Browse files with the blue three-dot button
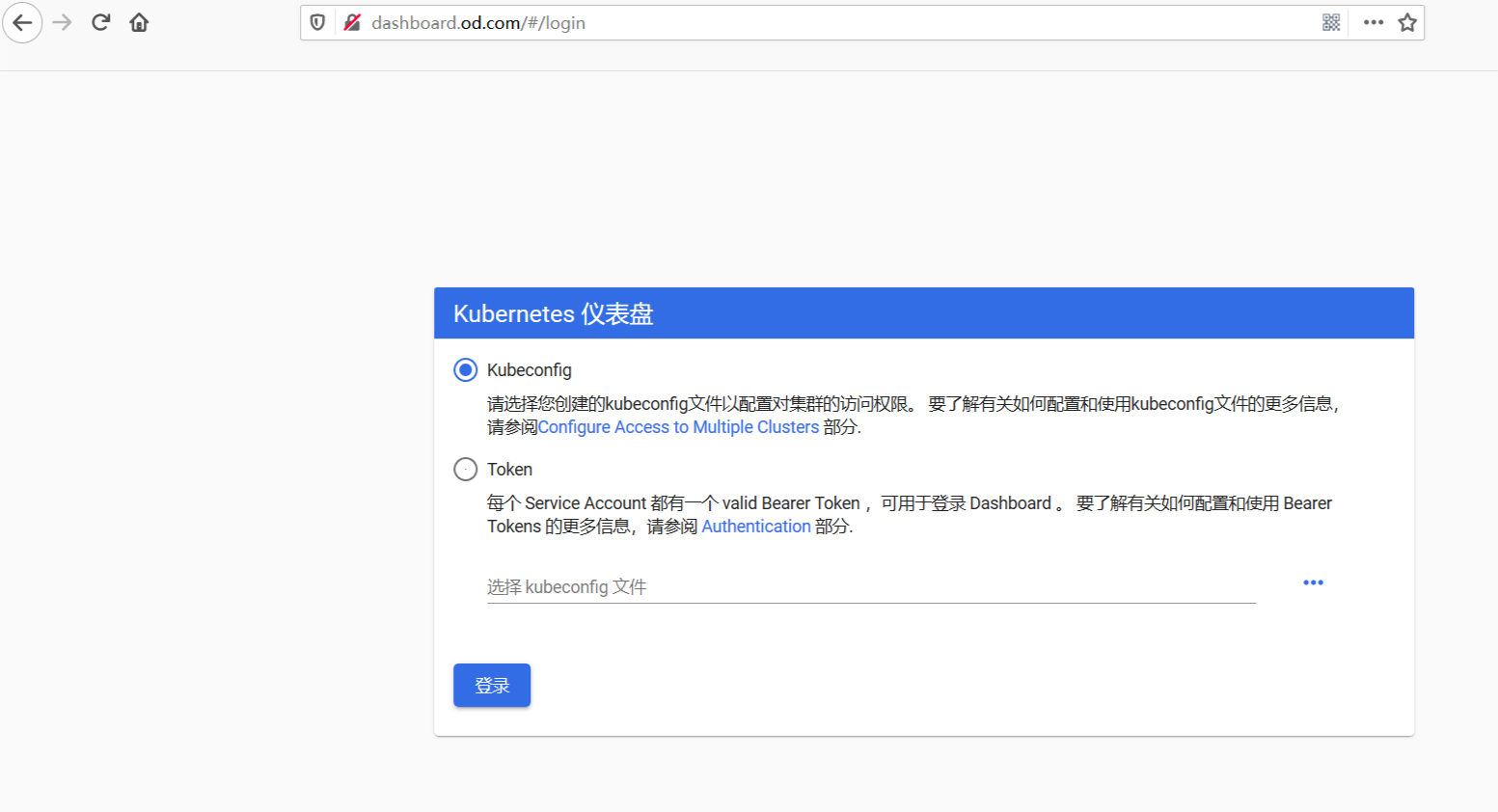Viewport: 1498px width, 812px height. pos(1313,582)
